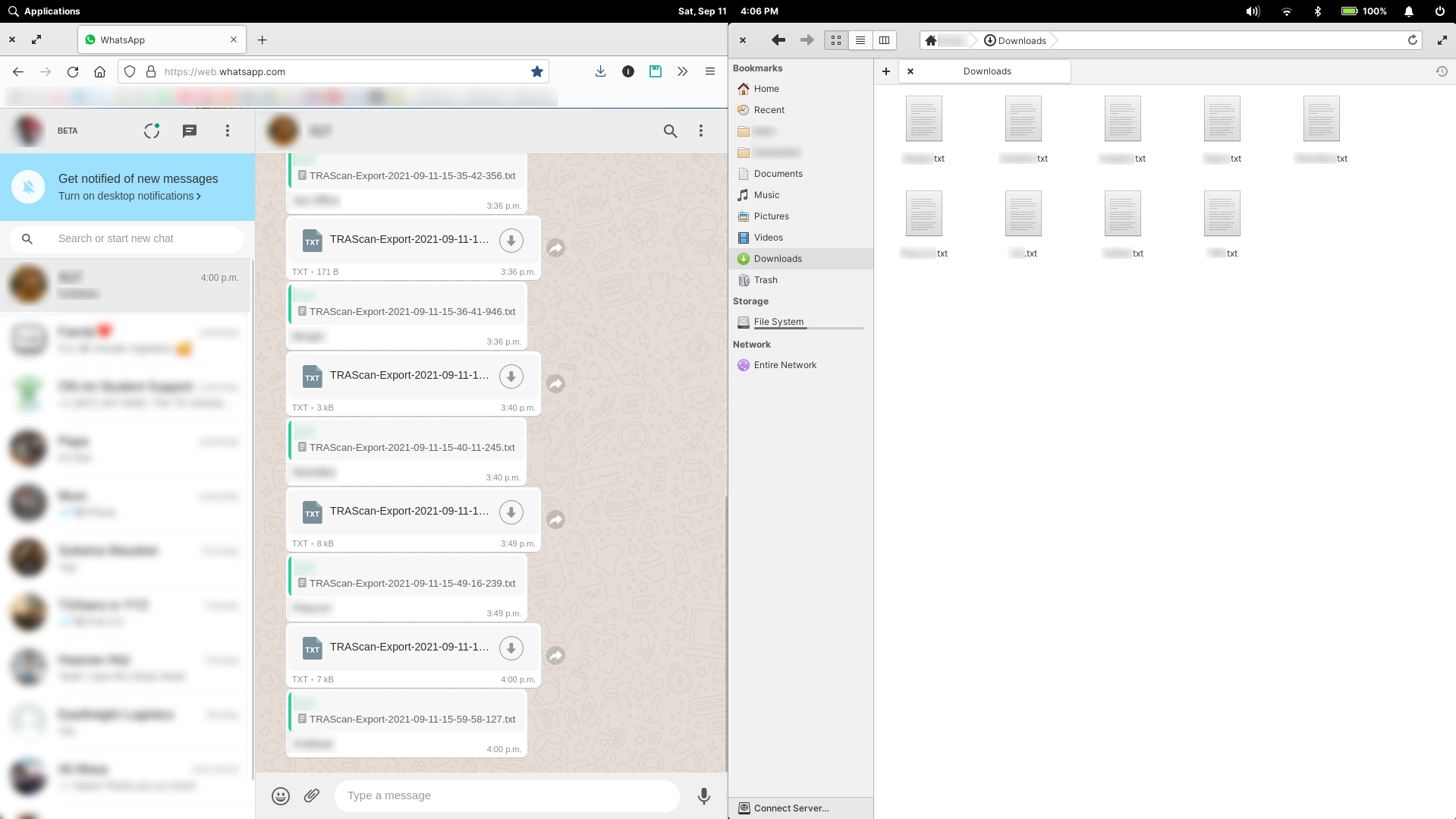Start a new chat via chat icon
Screen dimensions: 1456x819
click(x=190, y=131)
